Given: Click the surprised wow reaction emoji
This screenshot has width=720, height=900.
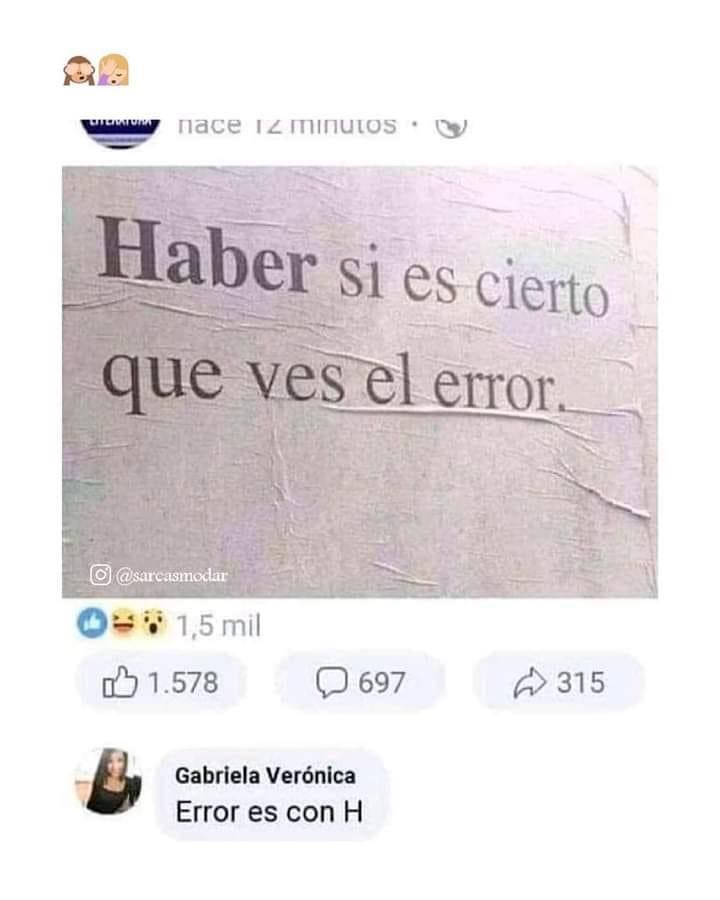Looking at the screenshot, I should click(x=153, y=624).
